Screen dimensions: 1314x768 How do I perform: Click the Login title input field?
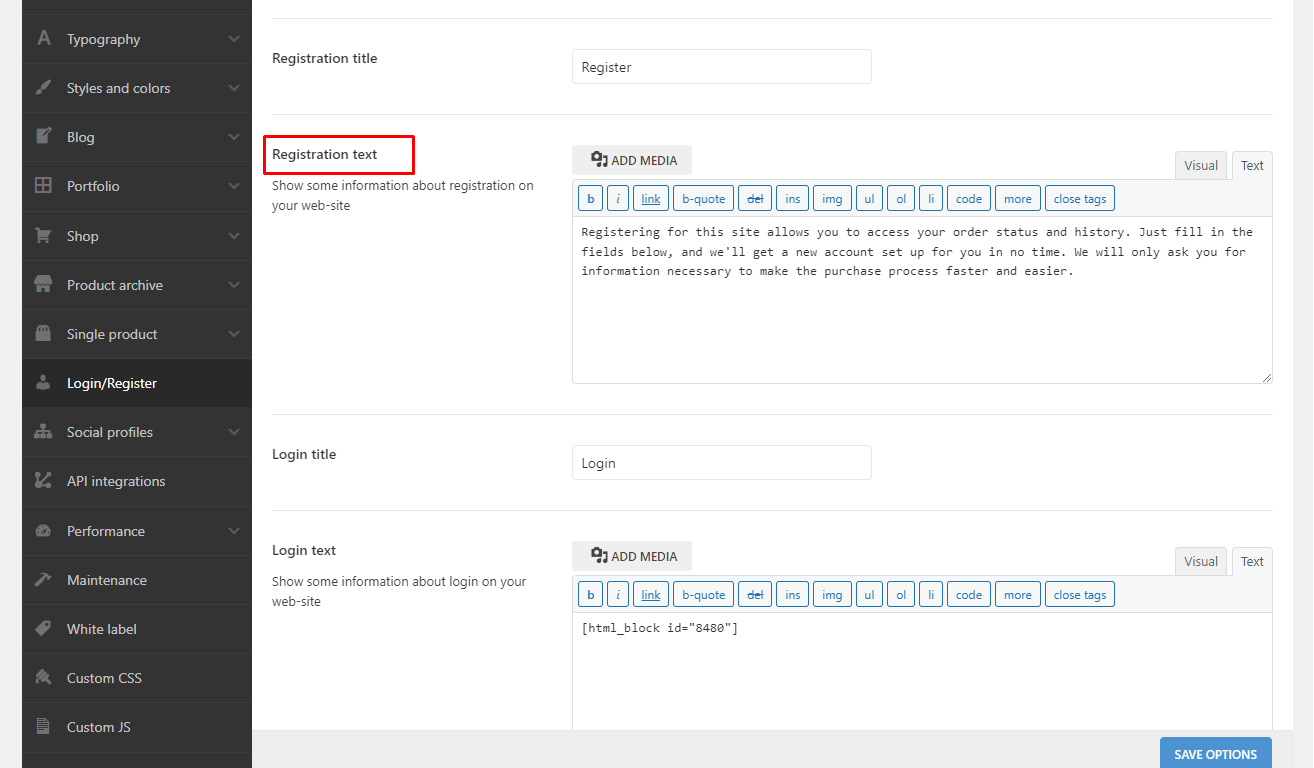click(722, 463)
